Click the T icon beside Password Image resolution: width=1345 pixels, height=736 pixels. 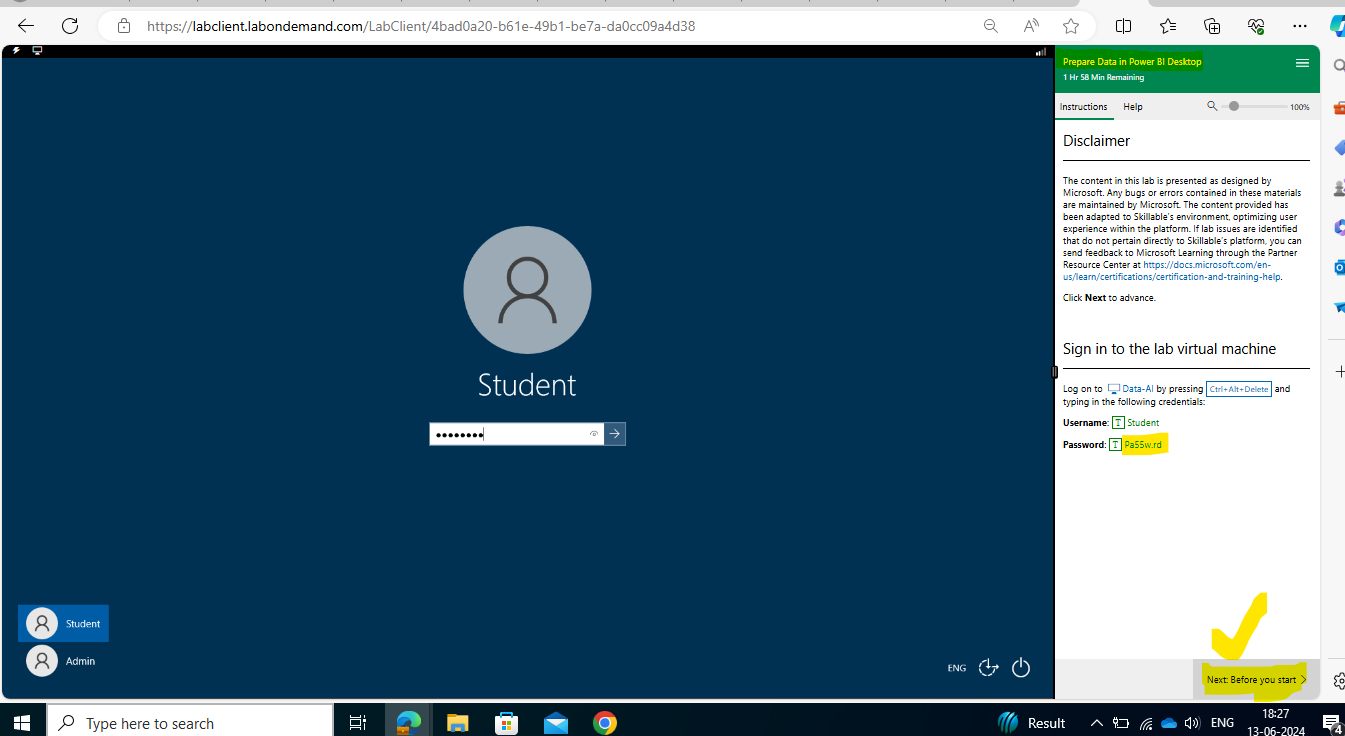click(1115, 444)
